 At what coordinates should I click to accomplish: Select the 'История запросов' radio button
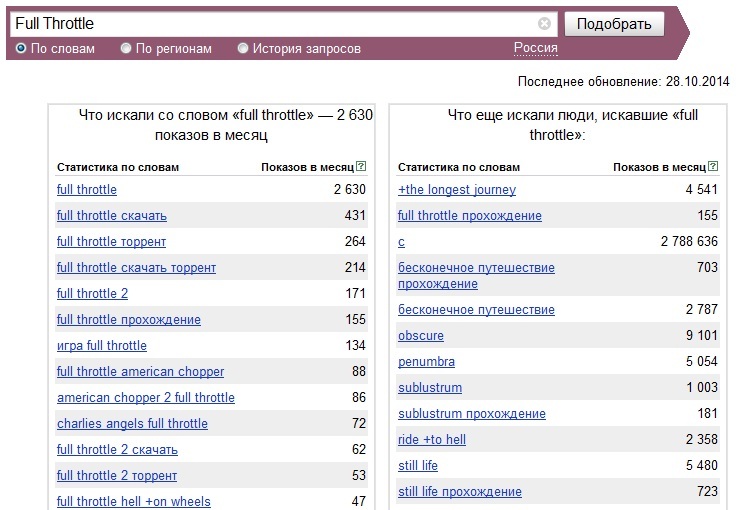(x=242, y=48)
